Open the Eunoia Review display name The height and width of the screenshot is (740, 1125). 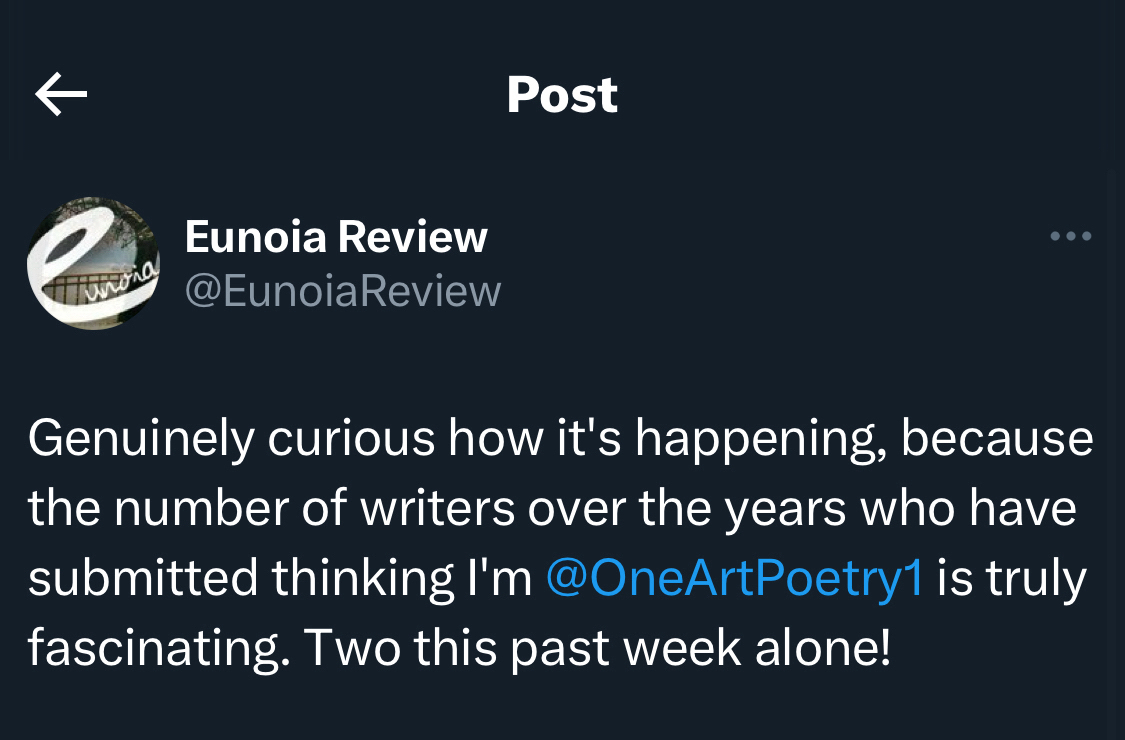[x=336, y=237]
